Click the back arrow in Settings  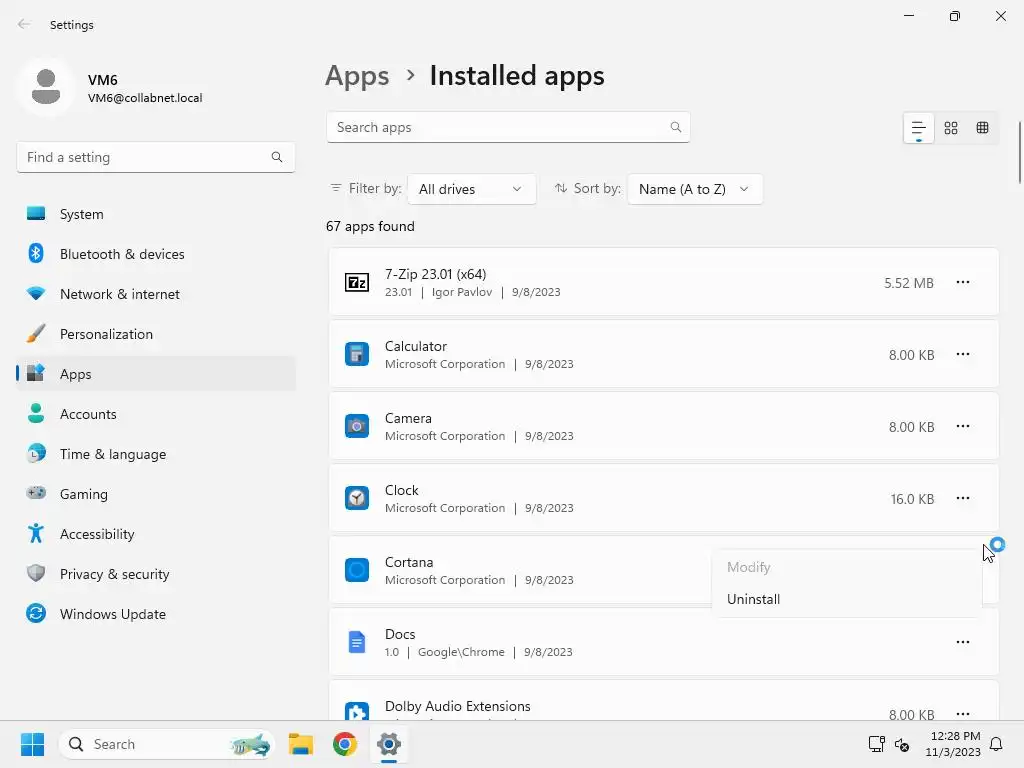pyautogui.click(x=24, y=25)
